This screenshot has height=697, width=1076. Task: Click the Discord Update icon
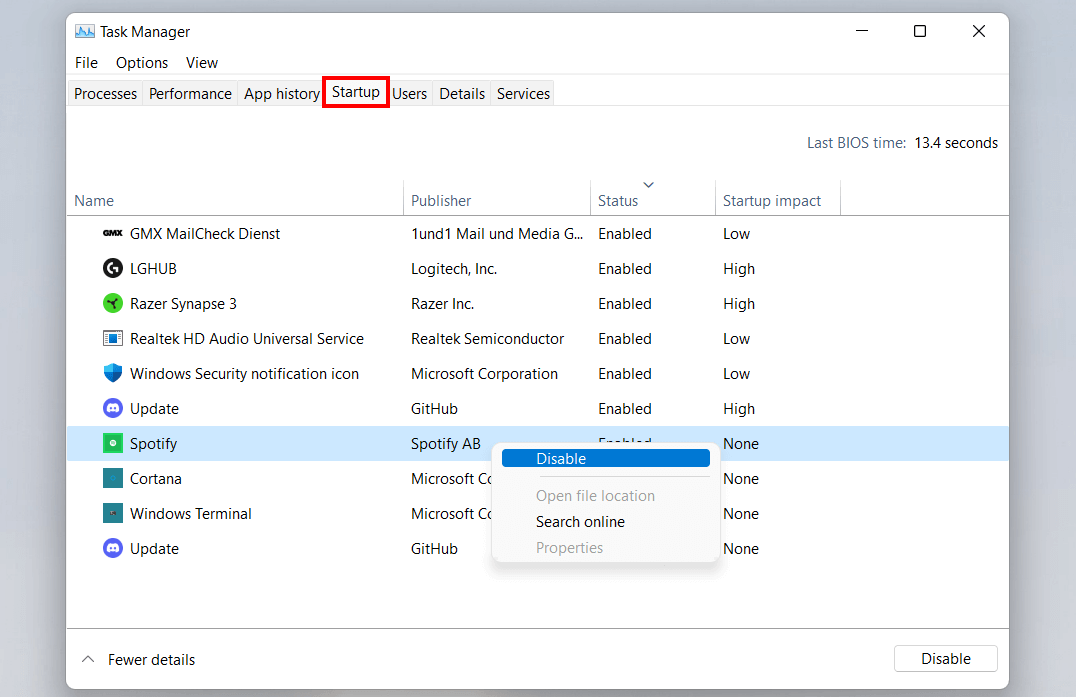pos(112,408)
